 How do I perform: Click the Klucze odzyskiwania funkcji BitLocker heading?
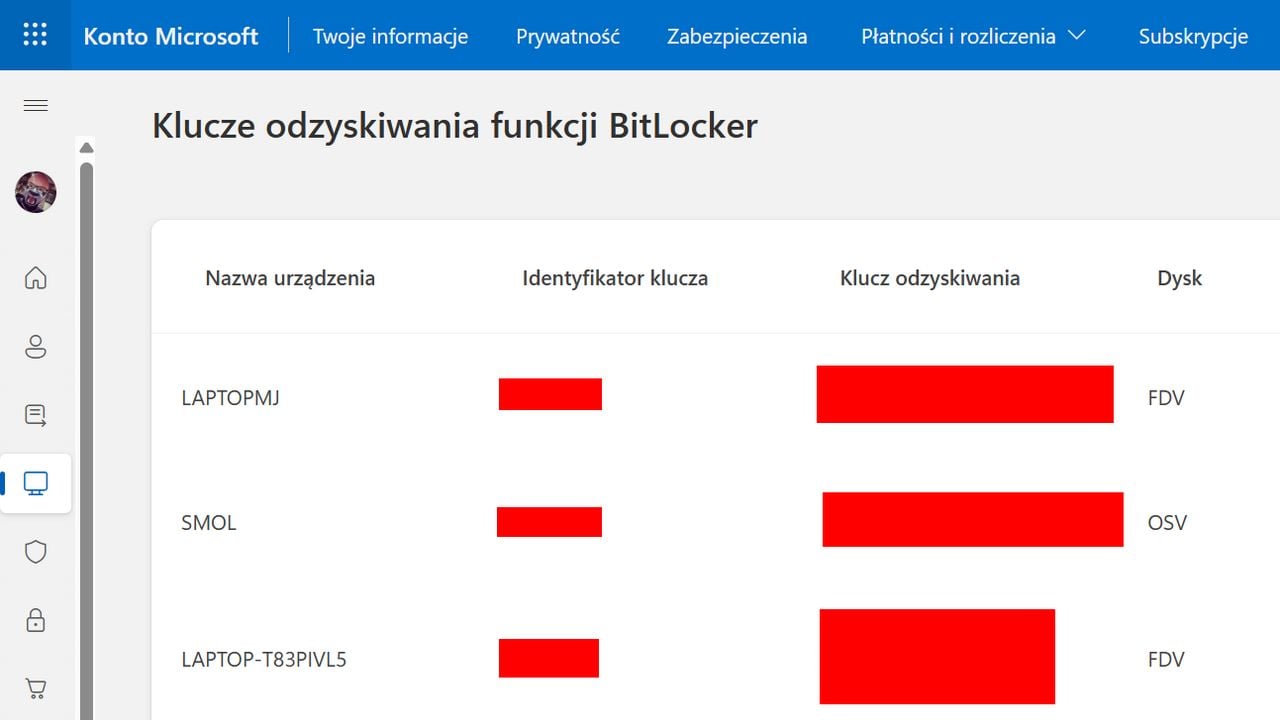[455, 127]
